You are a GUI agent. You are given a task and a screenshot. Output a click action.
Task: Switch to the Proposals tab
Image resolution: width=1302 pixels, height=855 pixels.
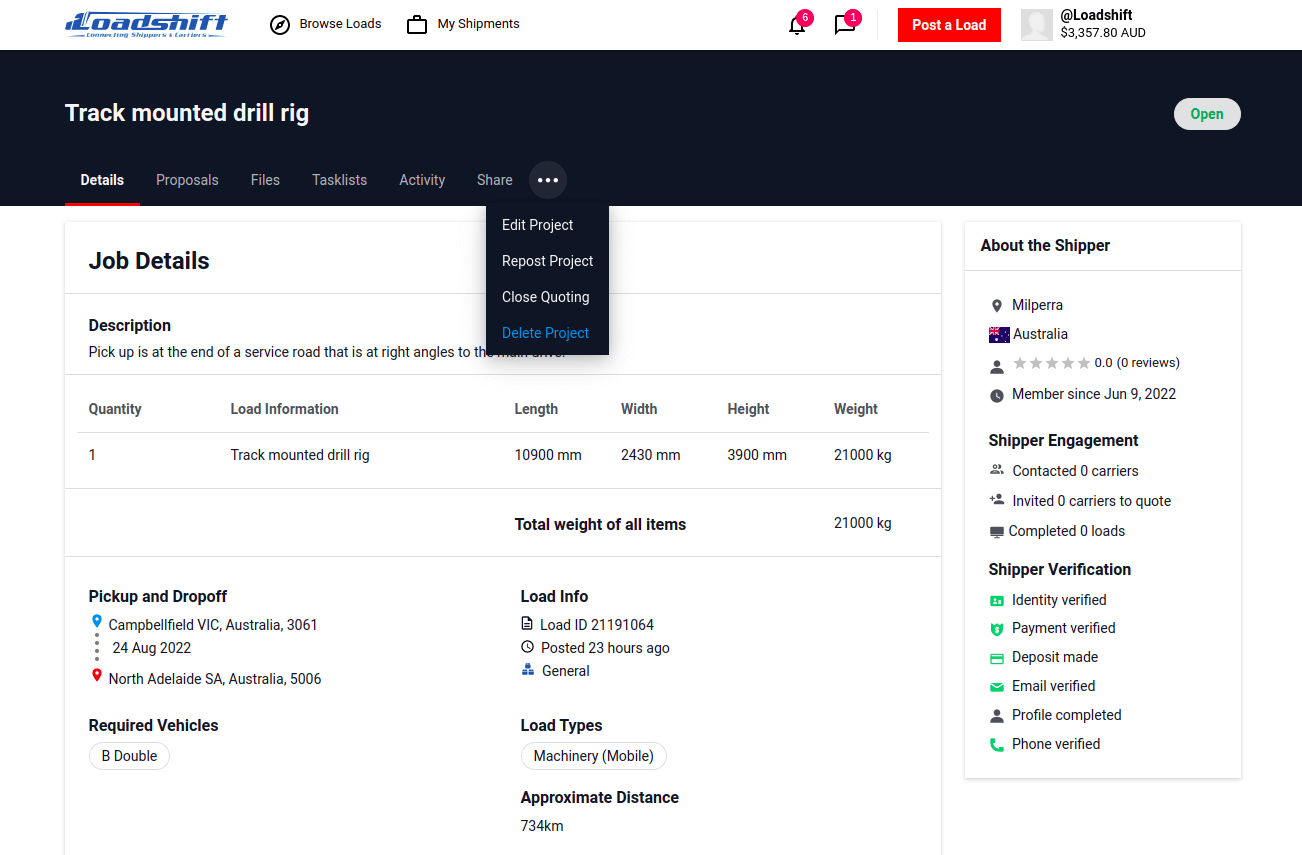click(x=187, y=180)
